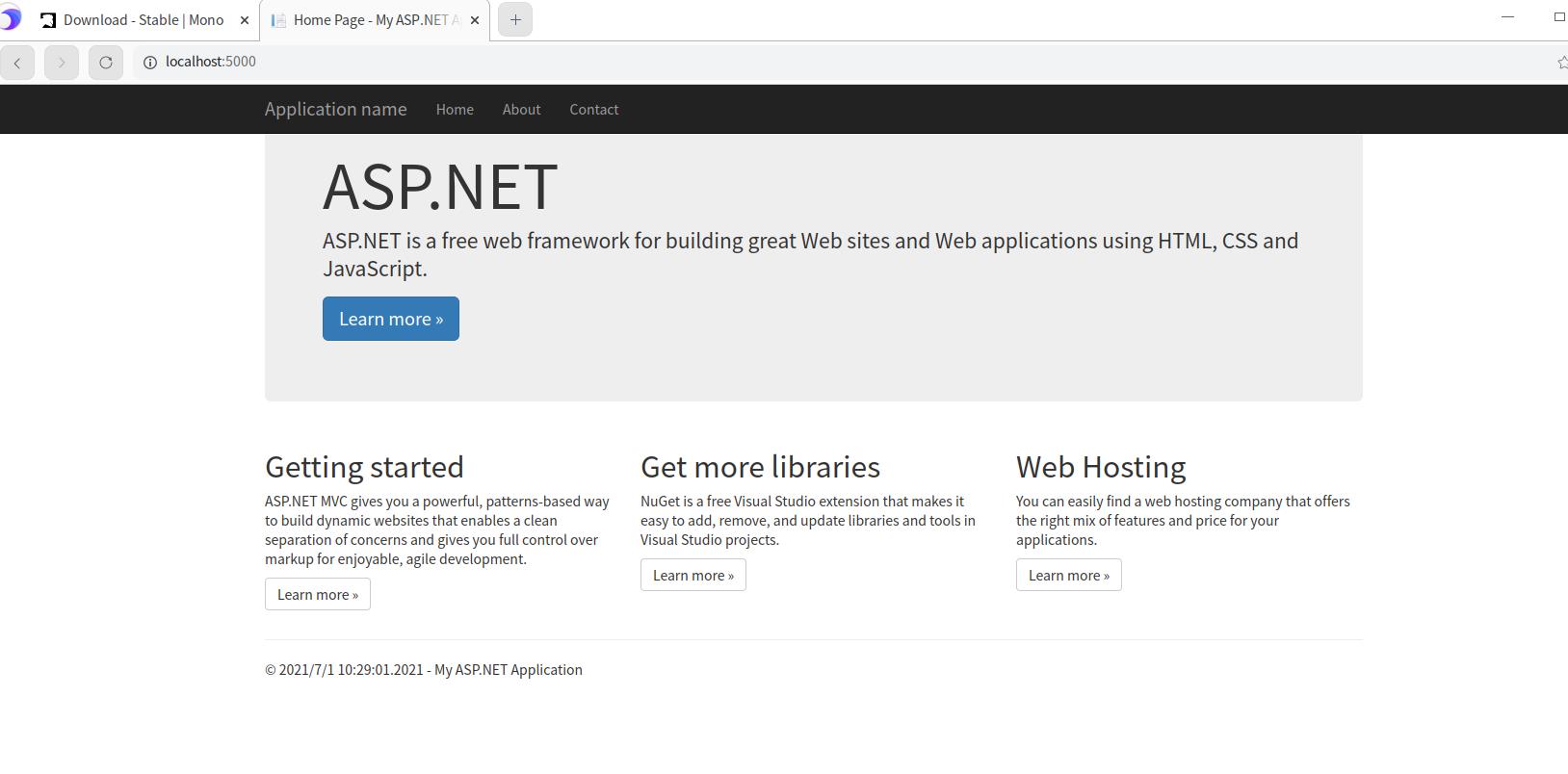Click the footer copyright date text

(424, 670)
